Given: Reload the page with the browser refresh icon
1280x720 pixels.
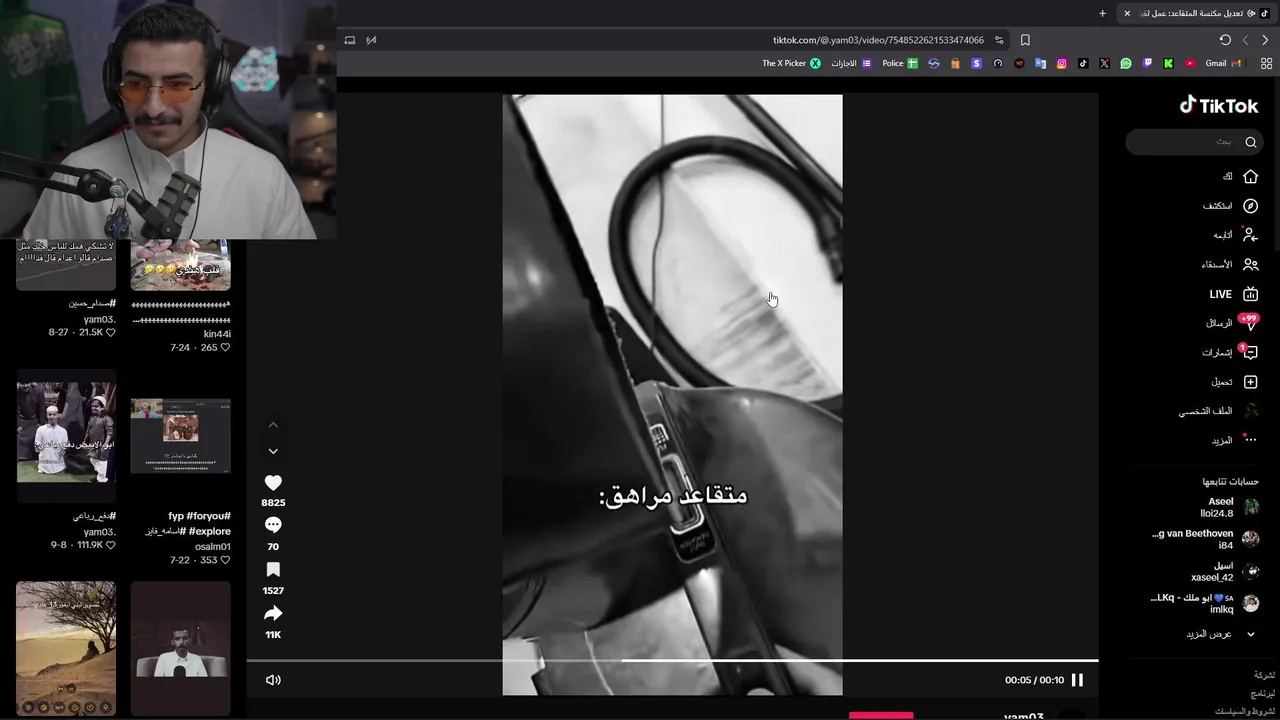Looking at the screenshot, I should coord(1225,40).
